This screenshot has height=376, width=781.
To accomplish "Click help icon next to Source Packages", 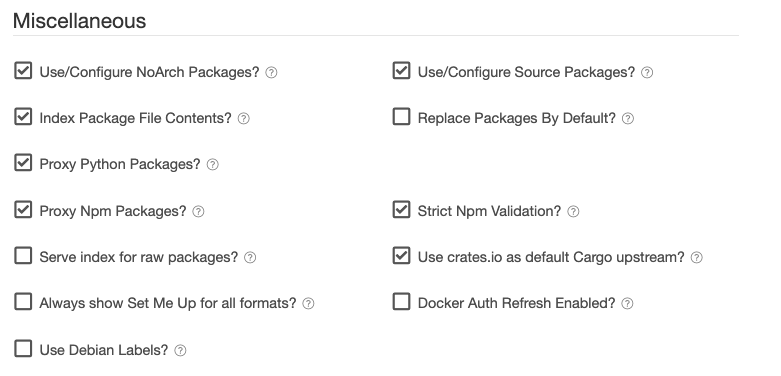I will pos(647,73).
